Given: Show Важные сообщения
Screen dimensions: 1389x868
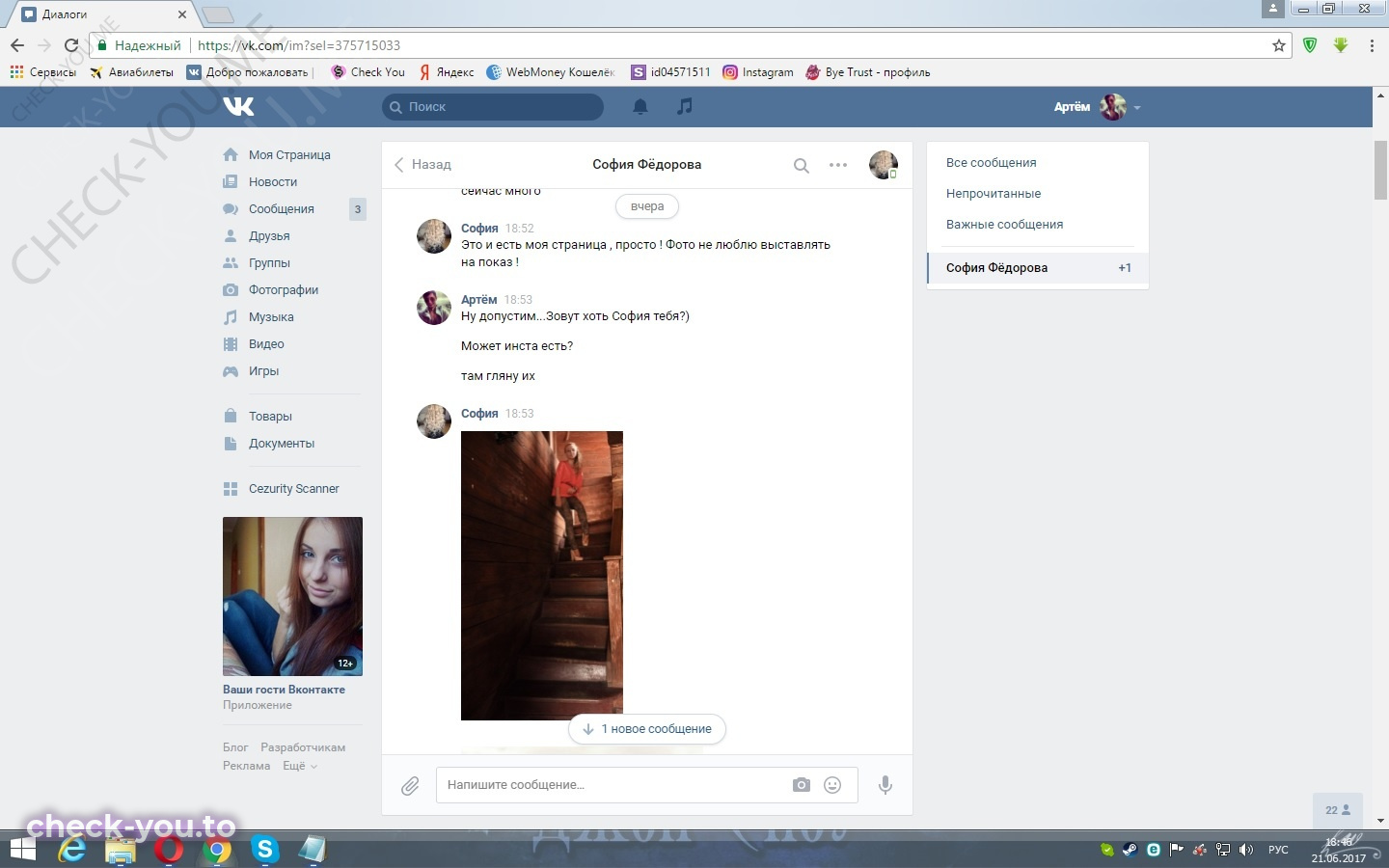Looking at the screenshot, I should pyautogui.click(x=1004, y=225).
